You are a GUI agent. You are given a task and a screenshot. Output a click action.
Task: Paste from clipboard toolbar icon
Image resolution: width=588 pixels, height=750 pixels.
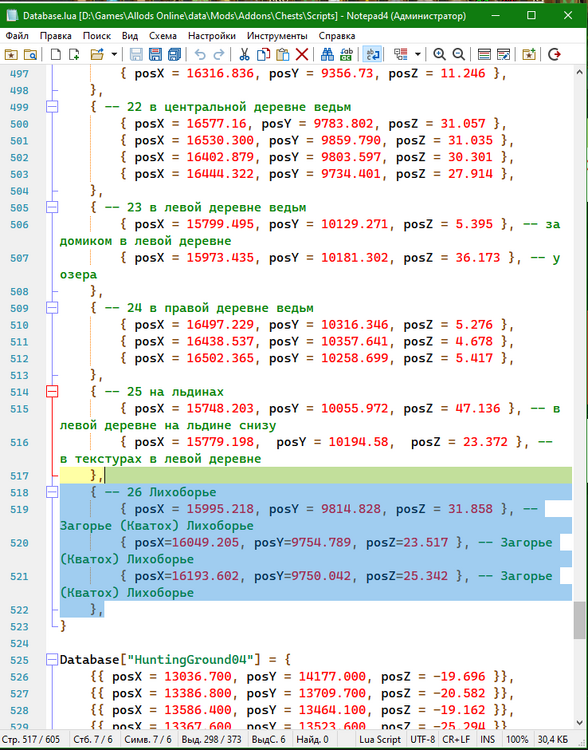coord(282,55)
